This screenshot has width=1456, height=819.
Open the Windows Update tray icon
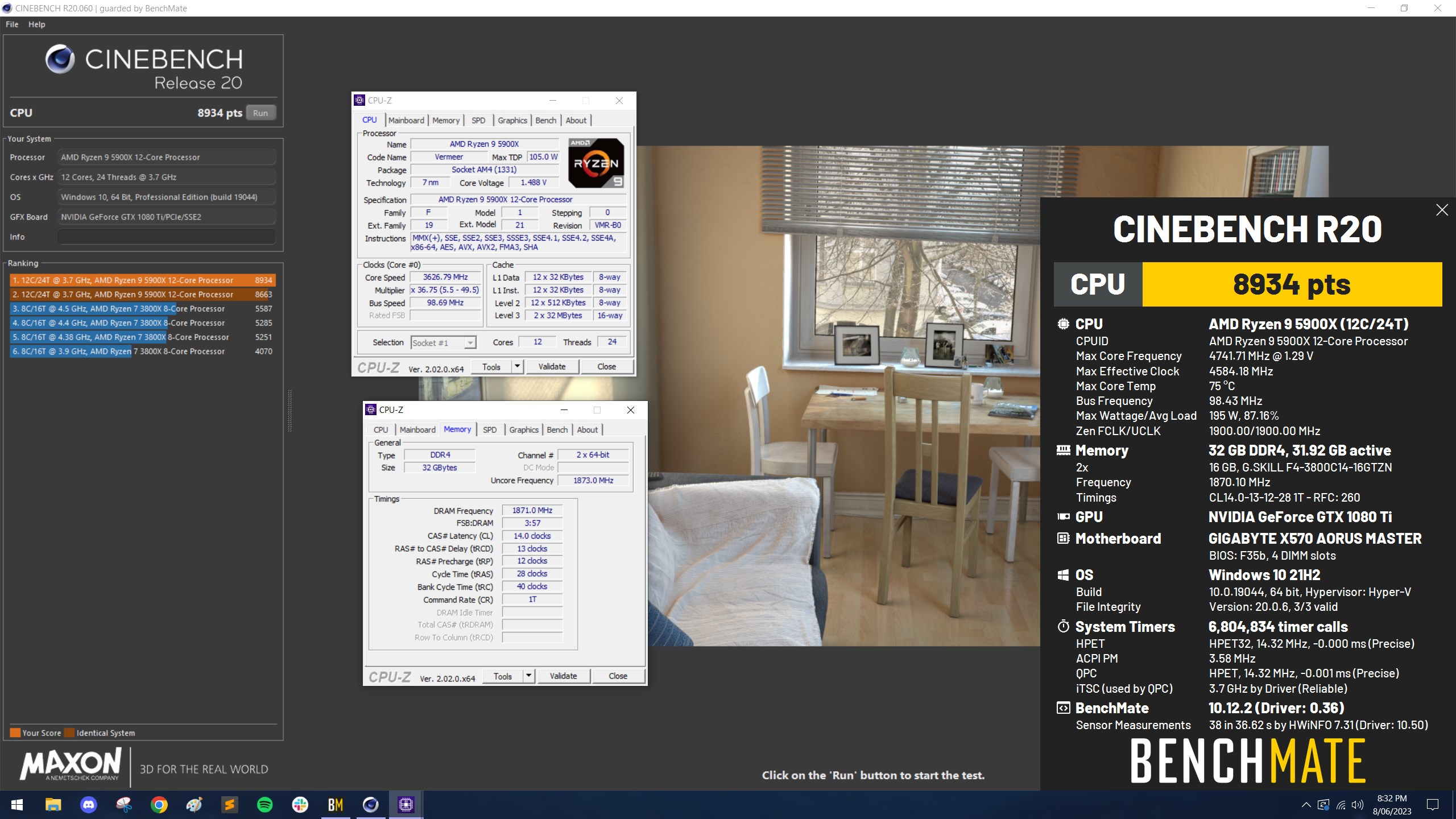1323,805
